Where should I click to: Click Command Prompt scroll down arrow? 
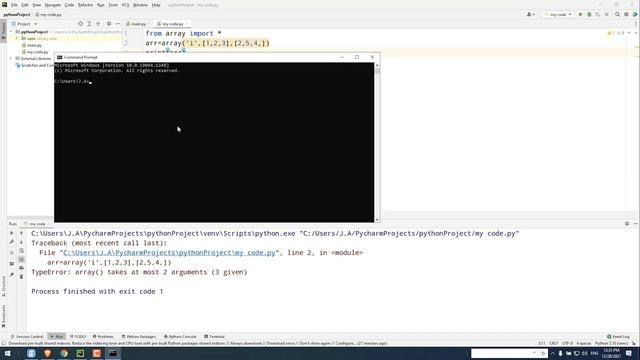377,220
